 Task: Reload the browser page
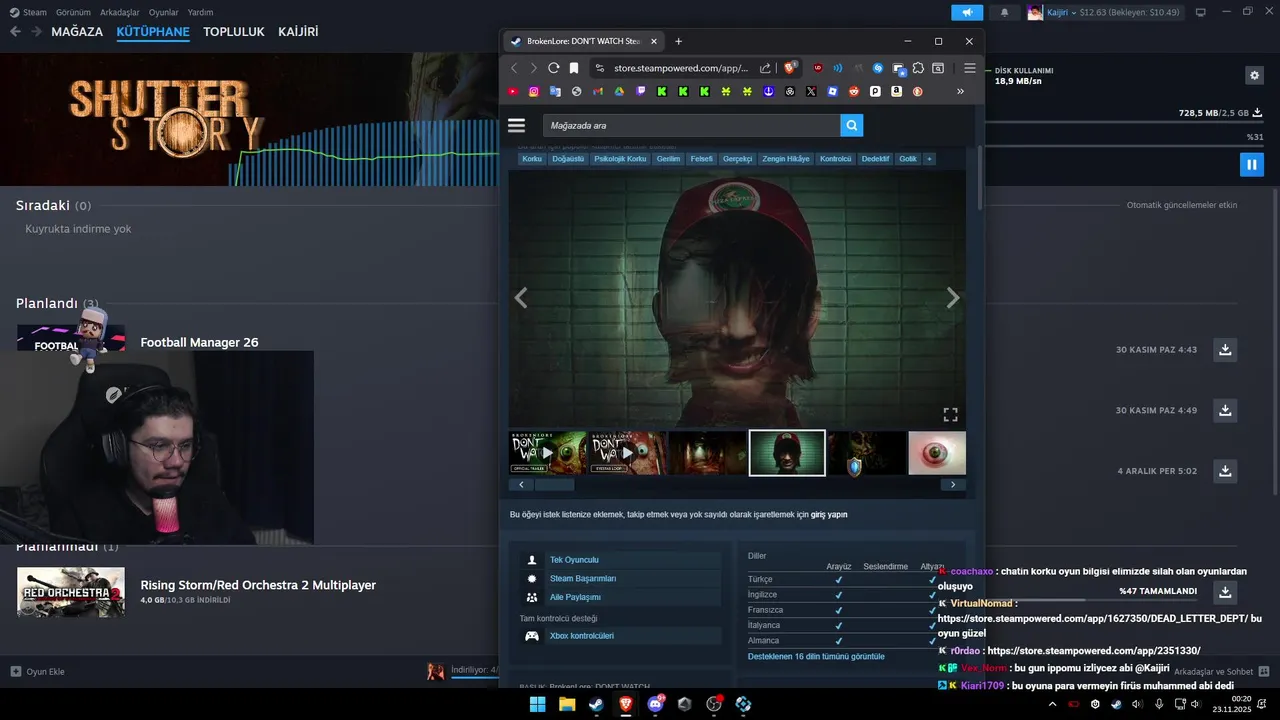pos(553,68)
